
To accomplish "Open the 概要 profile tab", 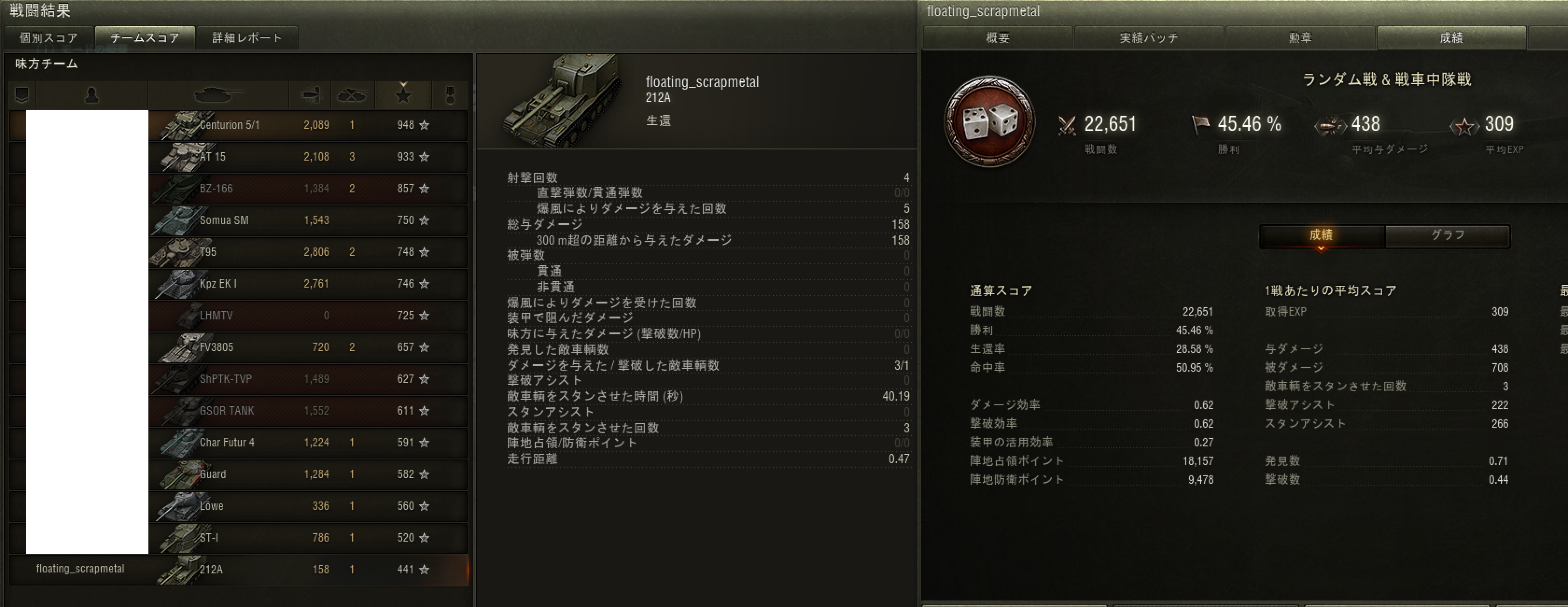I will tap(998, 38).
